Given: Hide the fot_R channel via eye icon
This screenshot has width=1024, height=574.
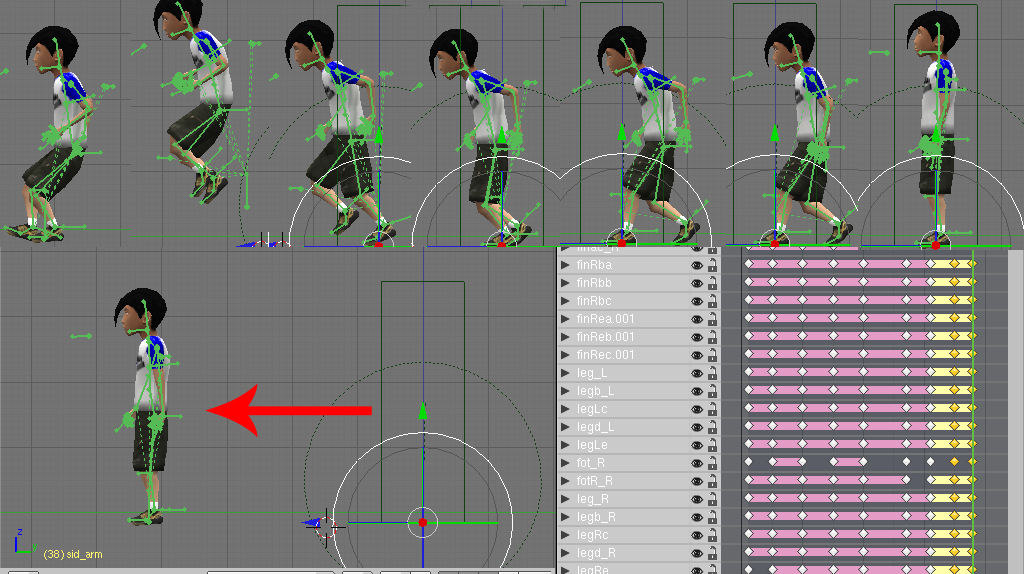Looking at the screenshot, I should point(697,463).
